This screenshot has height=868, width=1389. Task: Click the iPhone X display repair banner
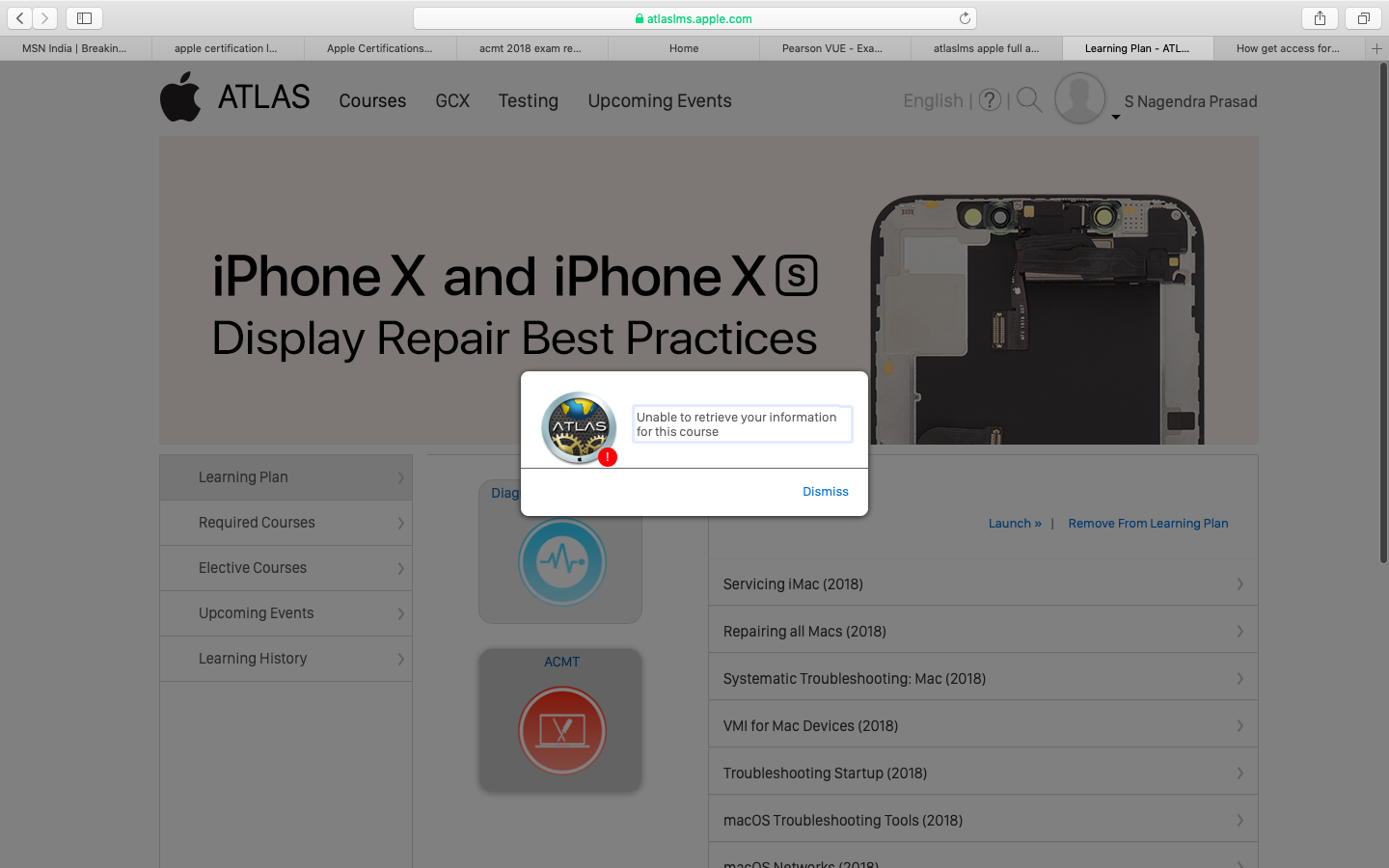coord(709,290)
